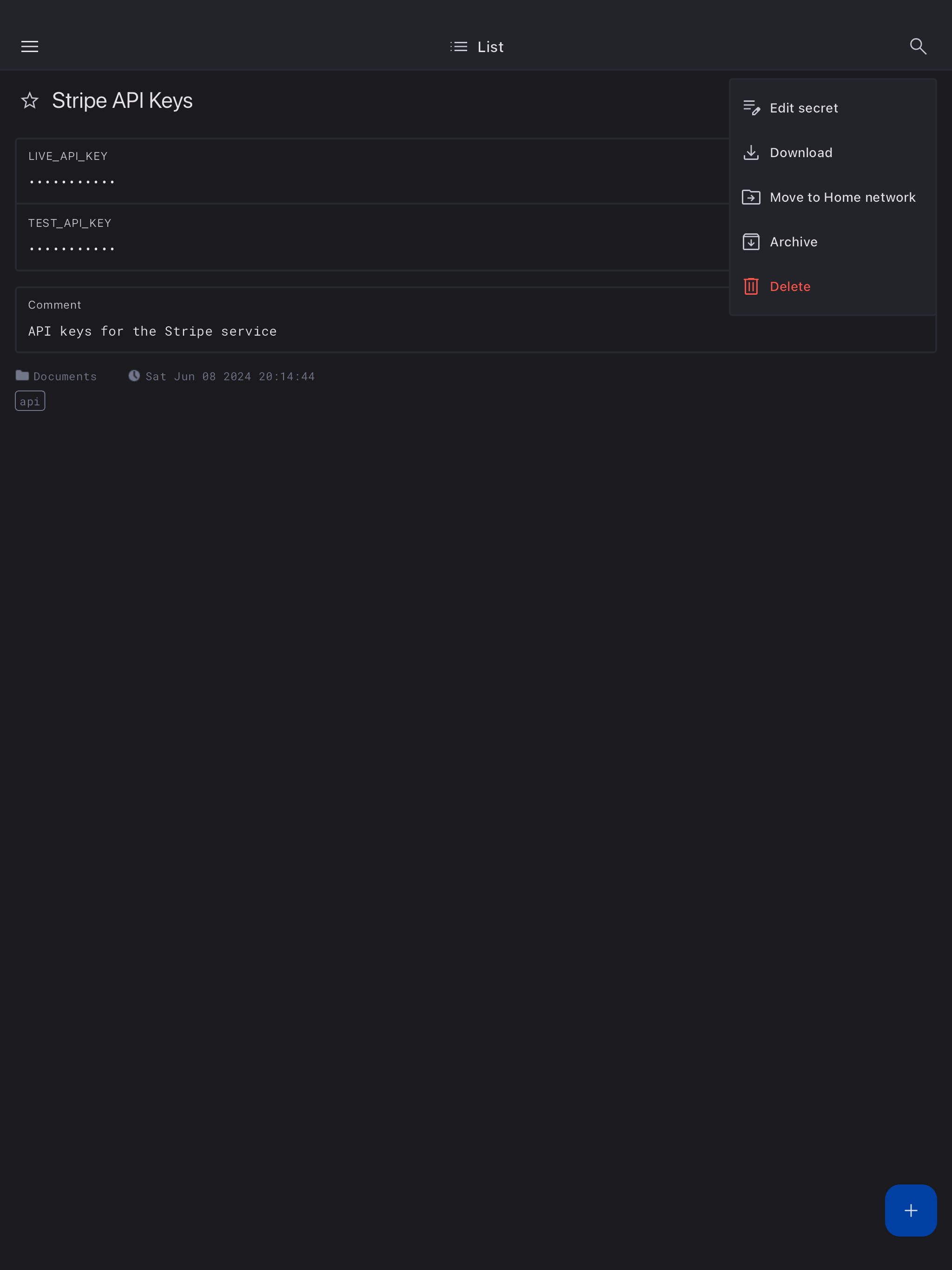This screenshot has width=952, height=1270.
Task: Select the red Delete menu entry
Action: [x=789, y=286]
